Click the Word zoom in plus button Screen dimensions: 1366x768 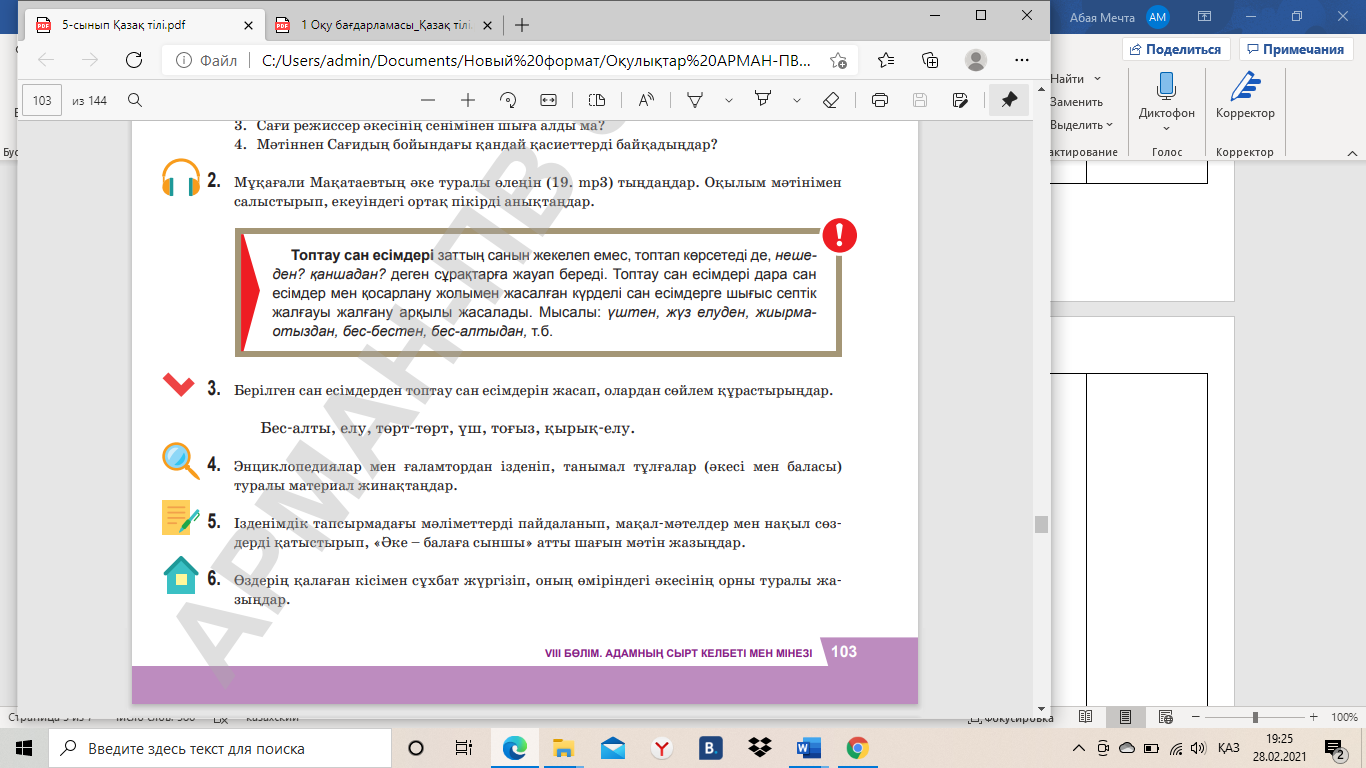pos(1312,717)
